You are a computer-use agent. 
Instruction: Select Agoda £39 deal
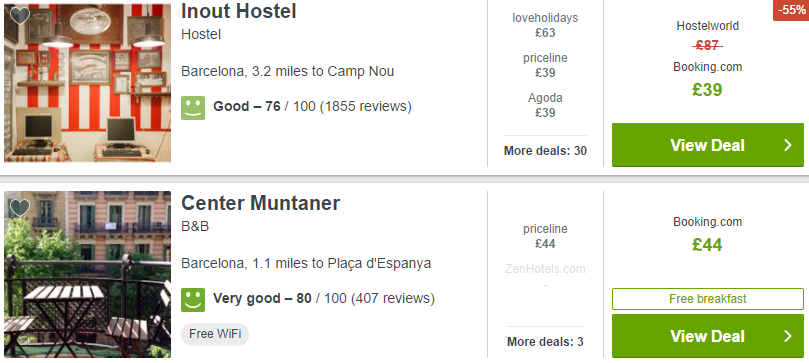pyautogui.click(x=545, y=105)
